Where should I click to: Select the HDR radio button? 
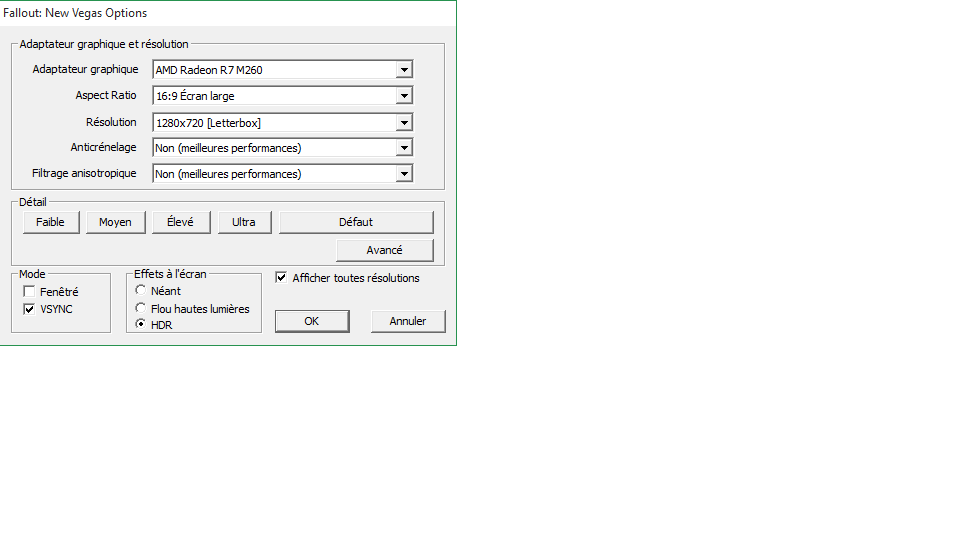pos(141,324)
